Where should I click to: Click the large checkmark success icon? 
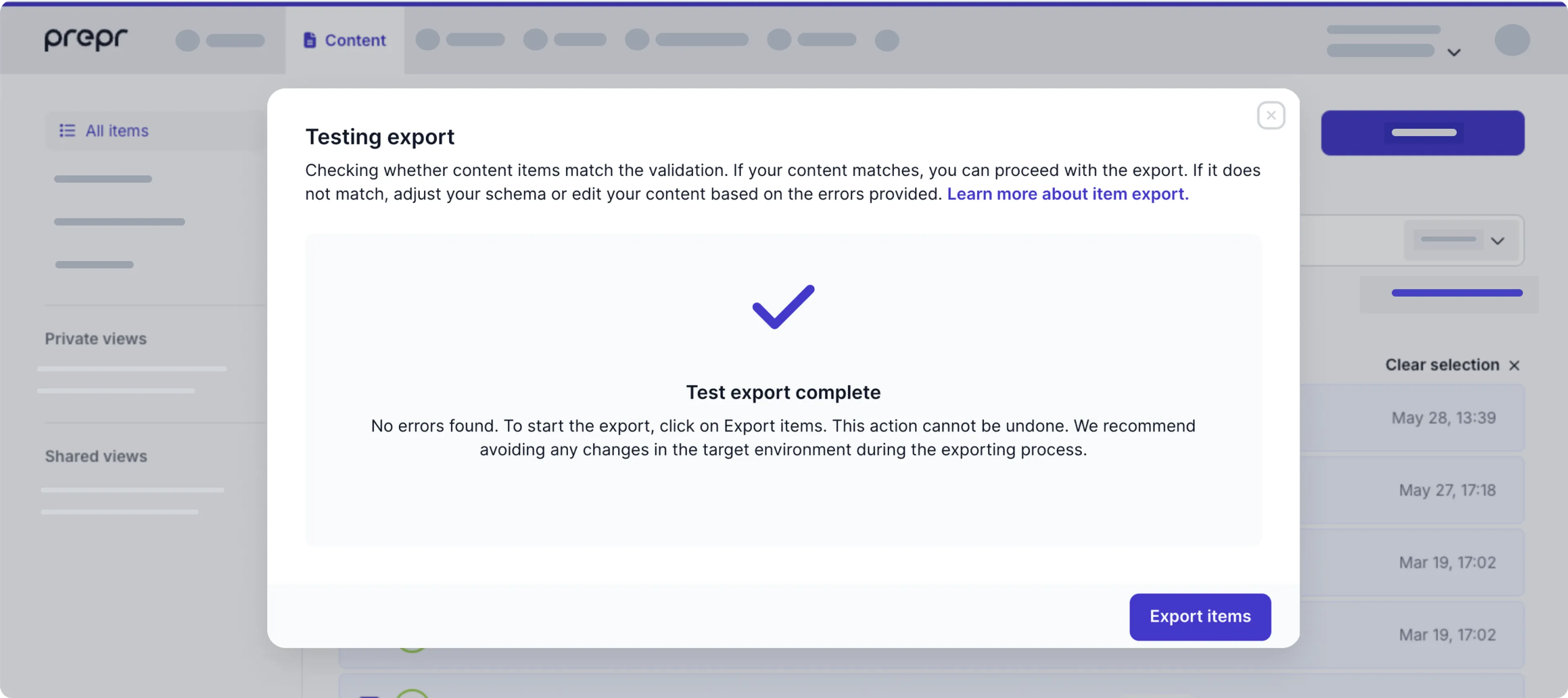pos(784,307)
